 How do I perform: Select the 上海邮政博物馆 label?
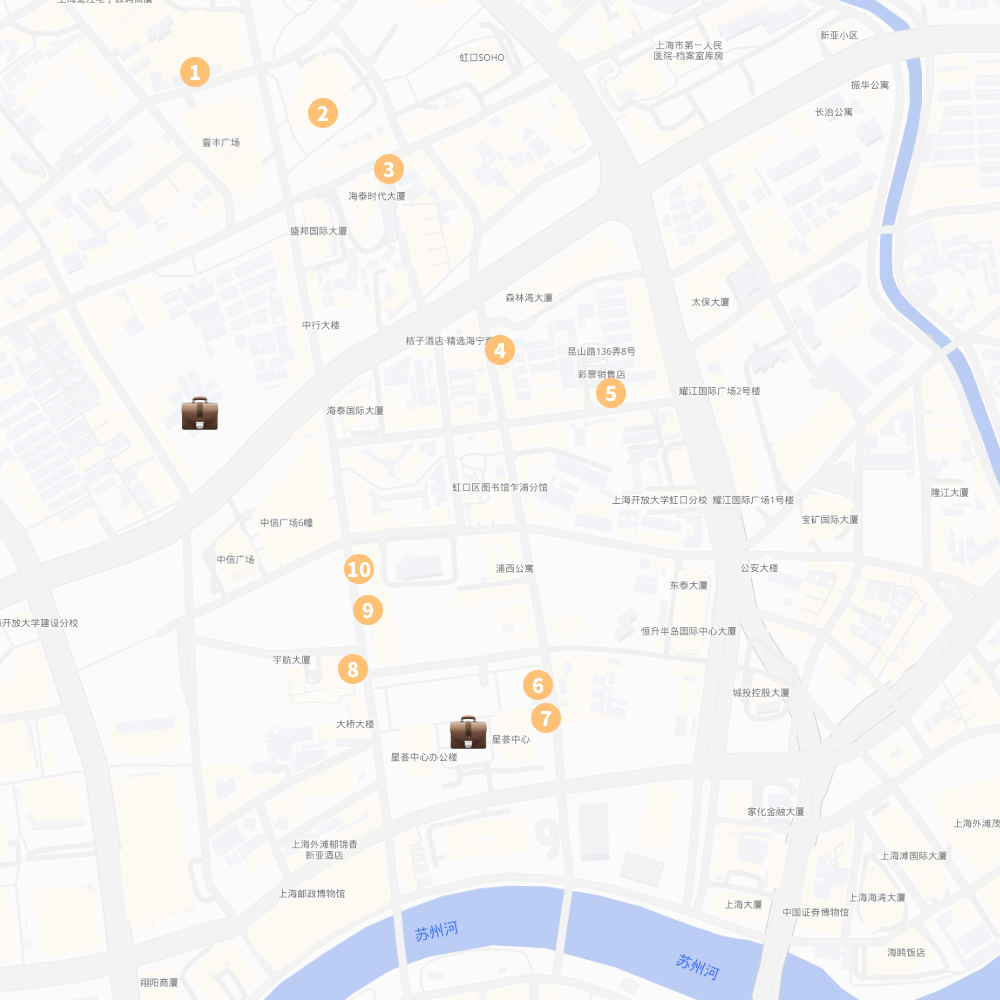coord(312,893)
